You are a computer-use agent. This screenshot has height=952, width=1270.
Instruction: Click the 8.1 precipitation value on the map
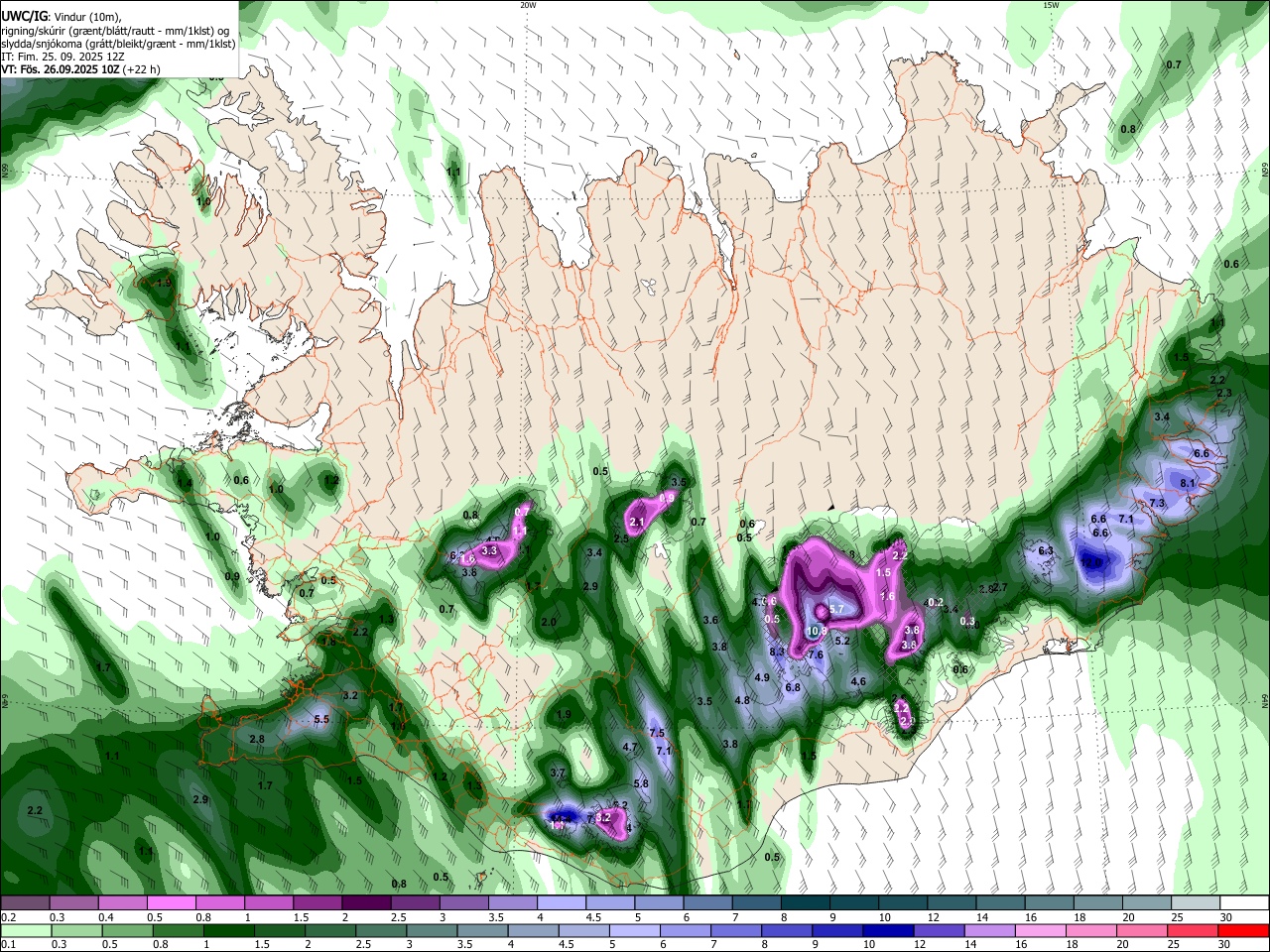click(1190, 483)
